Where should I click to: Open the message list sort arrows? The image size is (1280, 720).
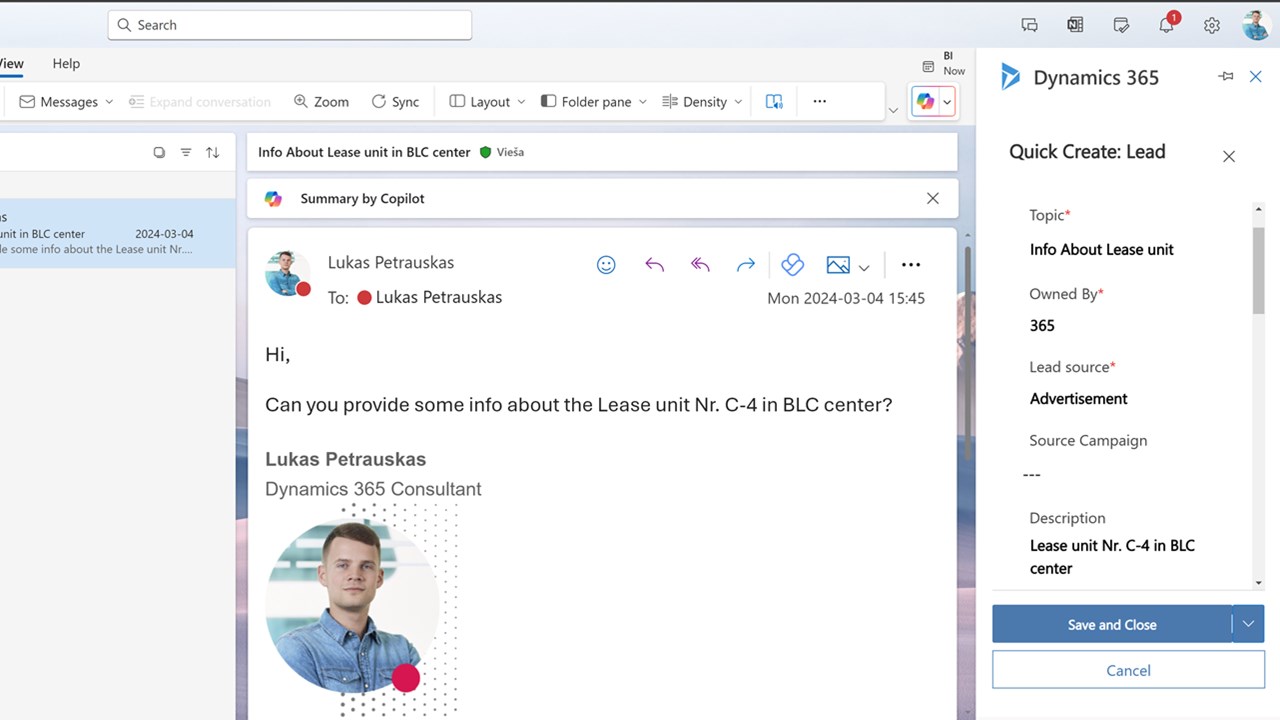(213, 152)
